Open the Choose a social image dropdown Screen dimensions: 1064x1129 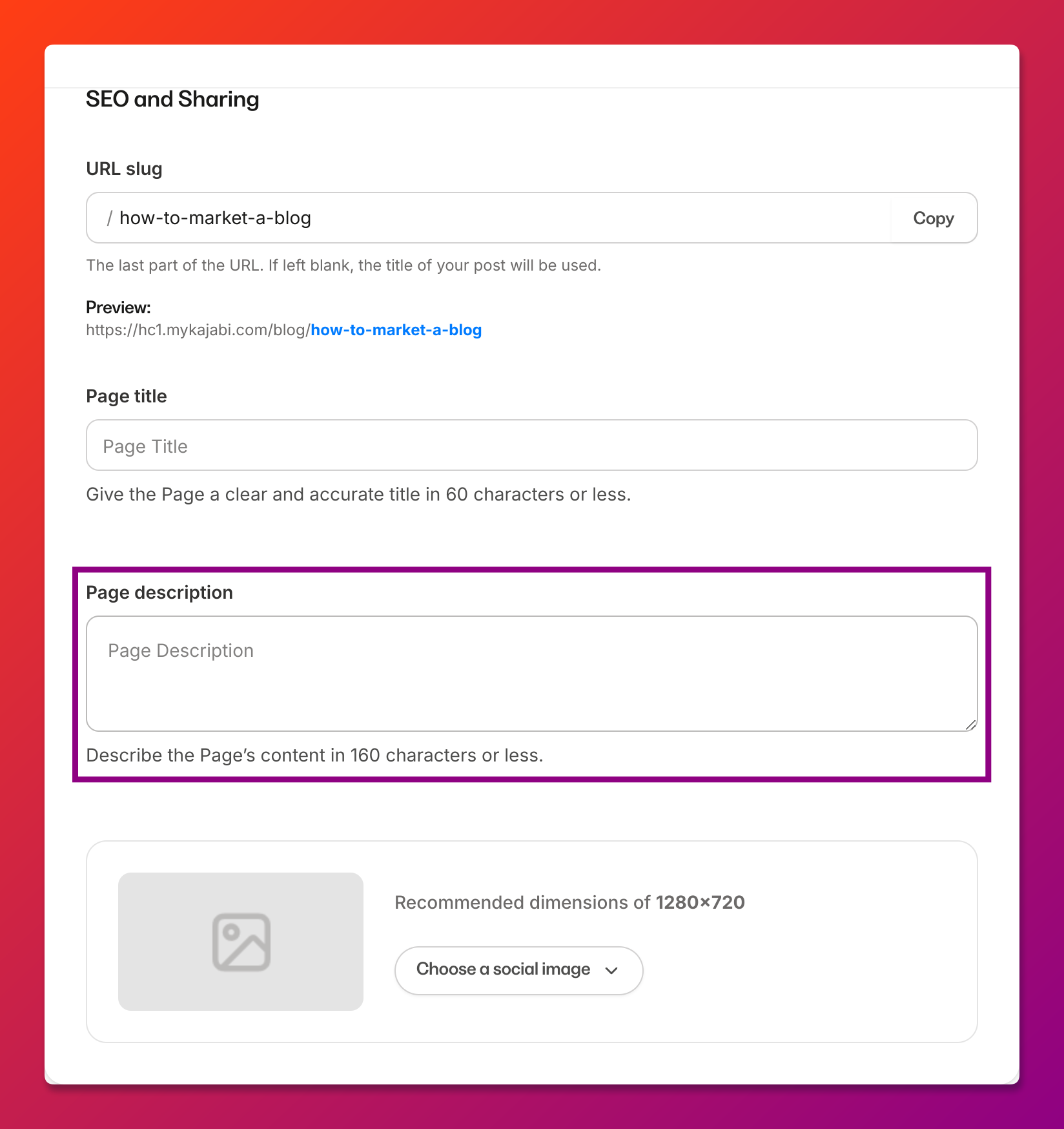pyautogui.click(x=519, y=970)
